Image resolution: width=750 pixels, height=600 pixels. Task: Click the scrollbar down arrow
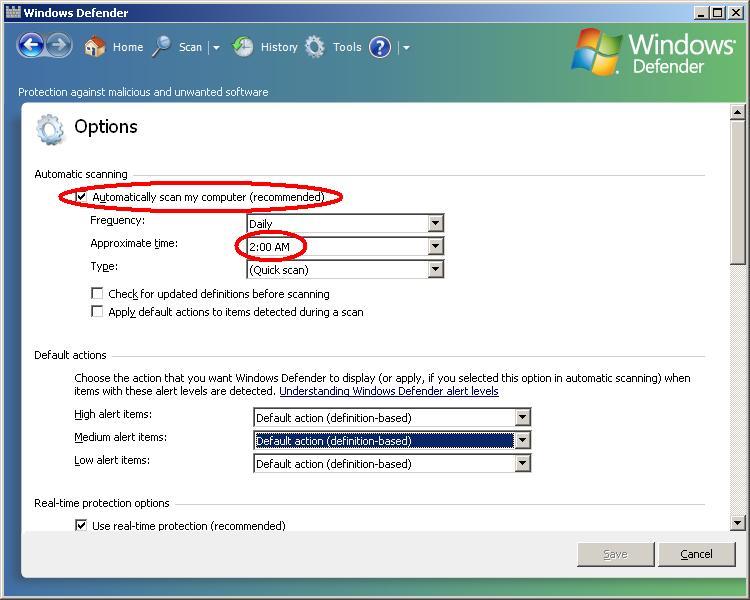tap(738, 522)
